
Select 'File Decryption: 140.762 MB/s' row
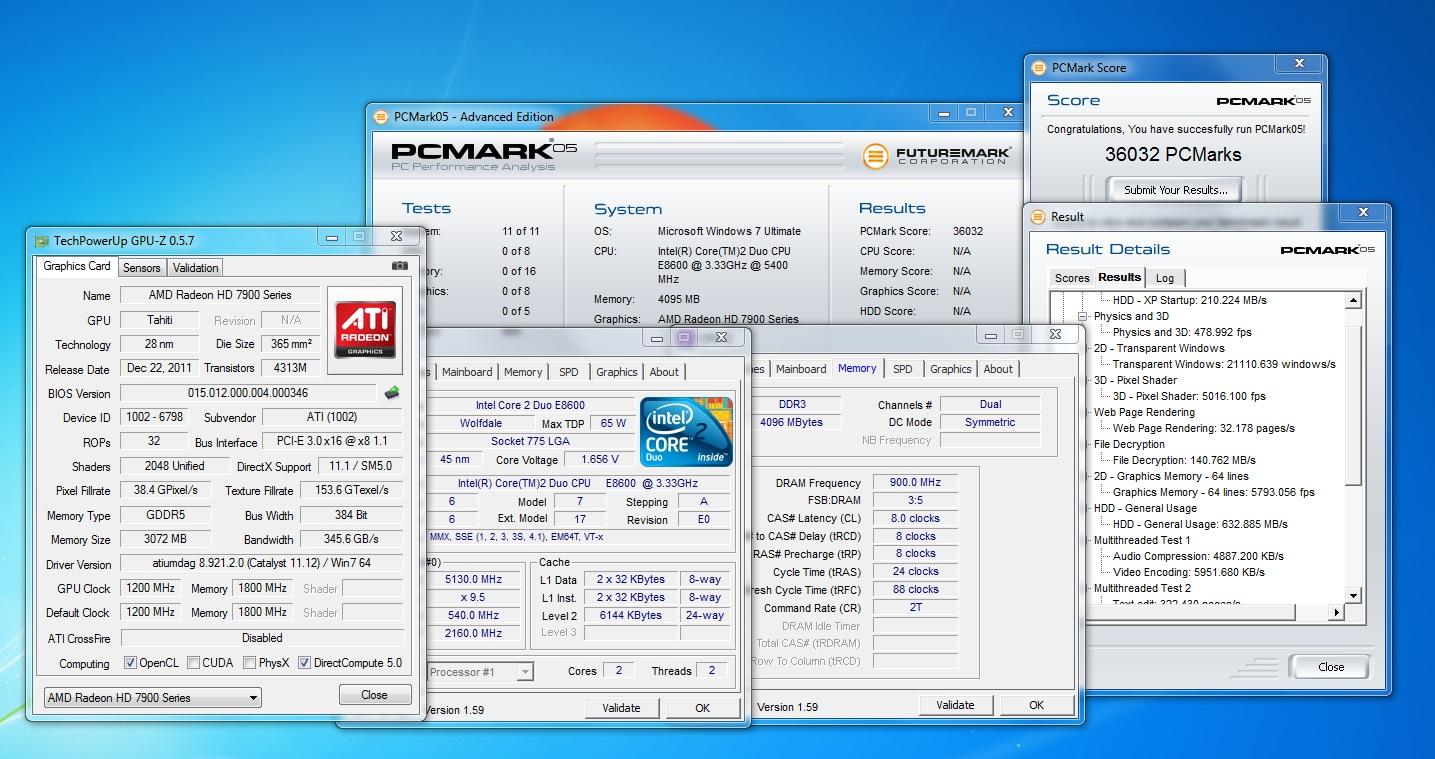click(1184, 460)
